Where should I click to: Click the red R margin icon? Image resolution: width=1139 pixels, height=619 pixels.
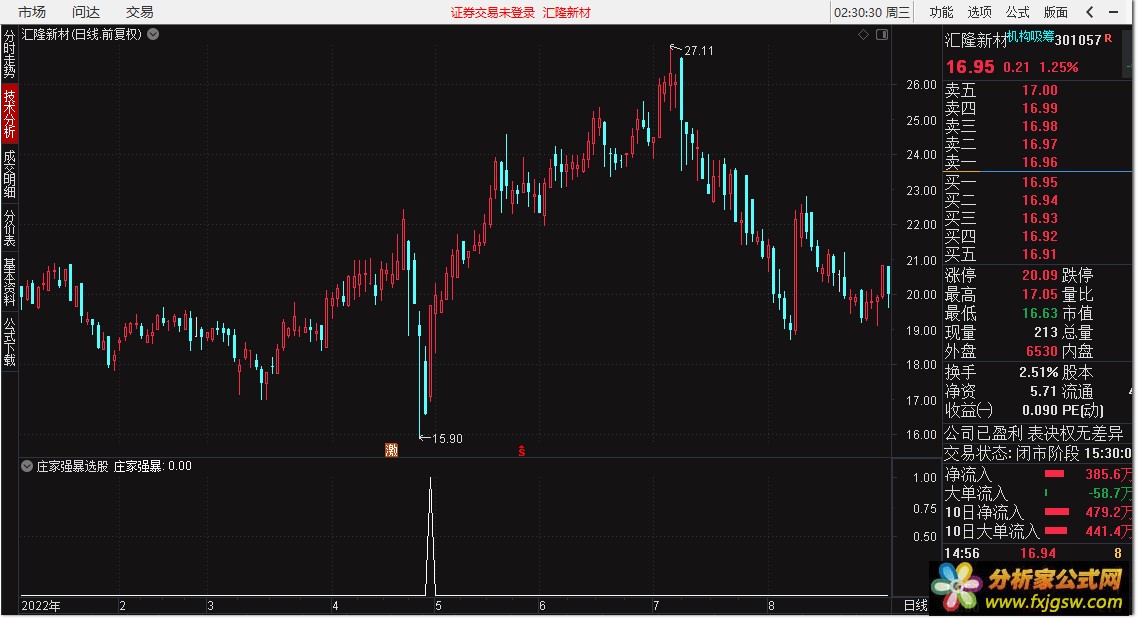[x=1108, y=38]
